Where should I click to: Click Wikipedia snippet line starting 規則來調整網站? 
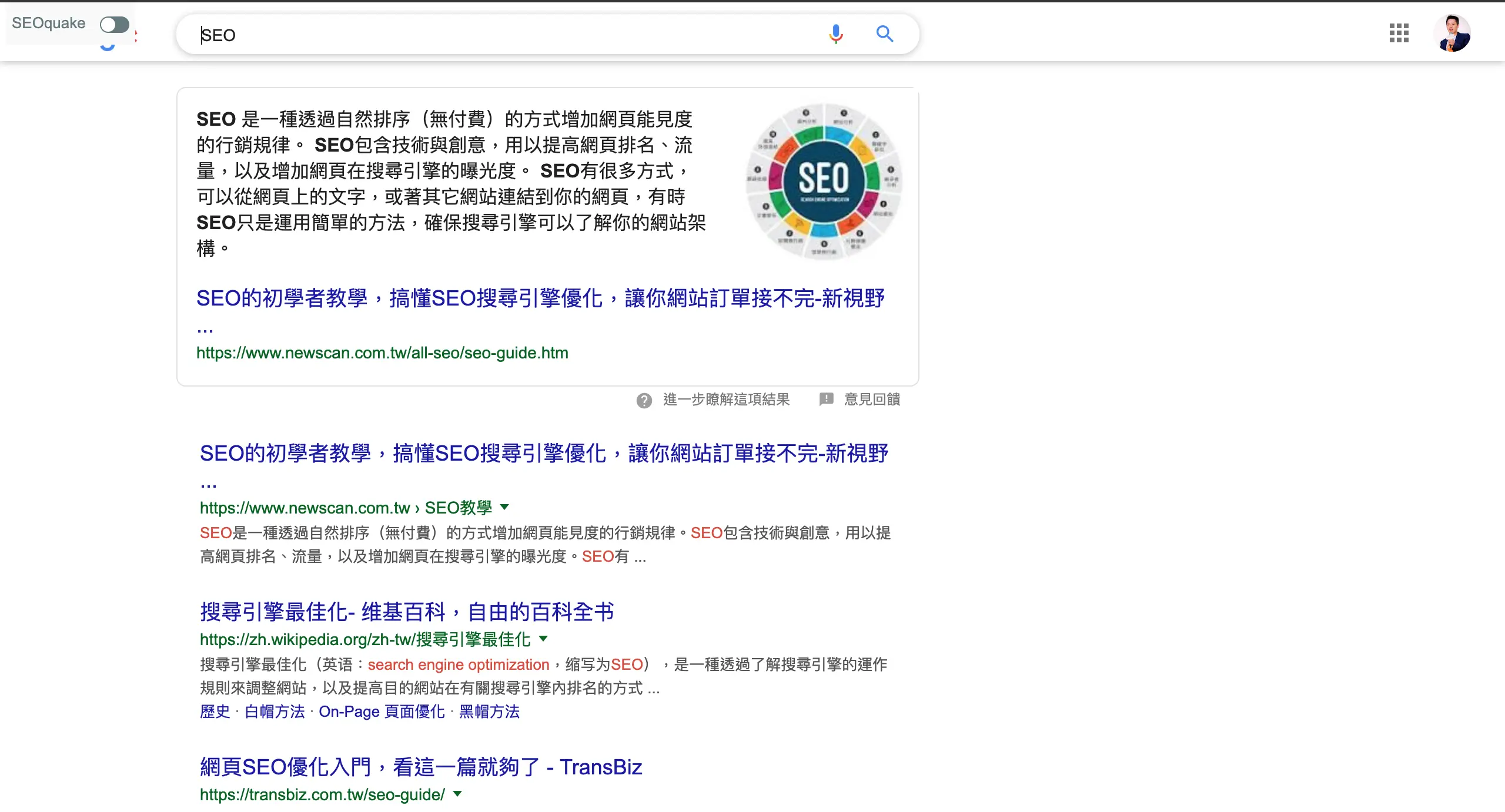click(430, 688)
